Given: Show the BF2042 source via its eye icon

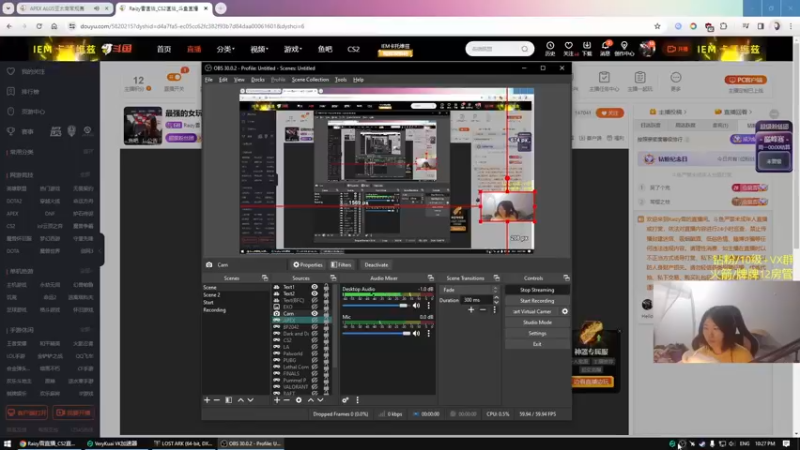Looking at the screenshot, I should pyautogui.click(x=314, y=327).
